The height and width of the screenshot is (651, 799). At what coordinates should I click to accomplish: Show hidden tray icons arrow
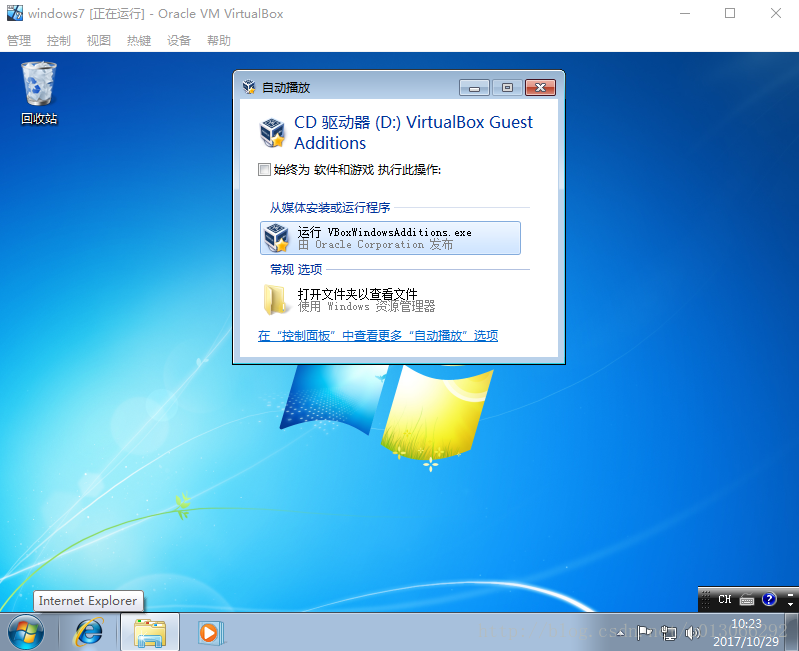(621, 633)
